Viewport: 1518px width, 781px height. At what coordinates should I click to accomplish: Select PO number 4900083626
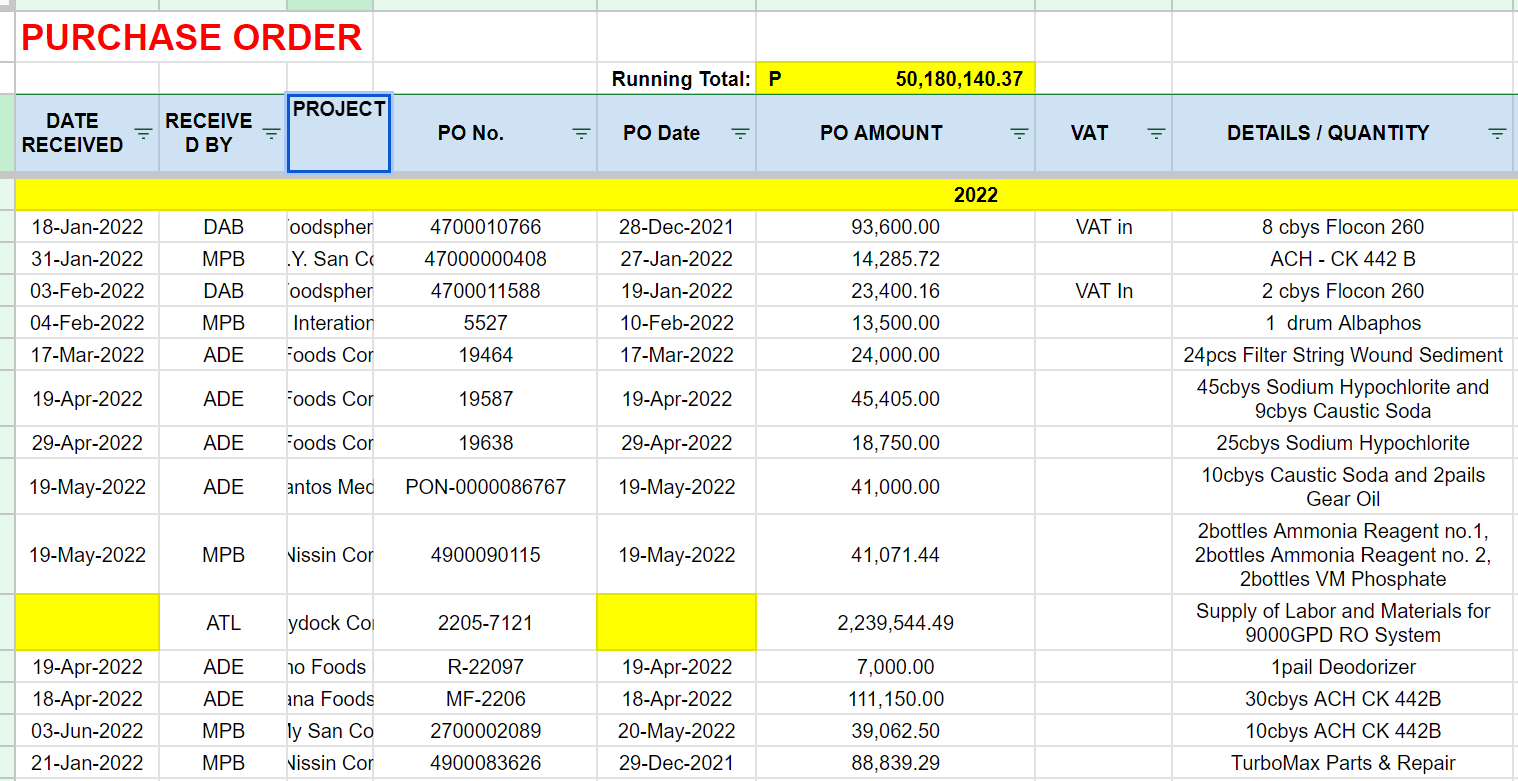pyautogui.click(x=485, y=763)
